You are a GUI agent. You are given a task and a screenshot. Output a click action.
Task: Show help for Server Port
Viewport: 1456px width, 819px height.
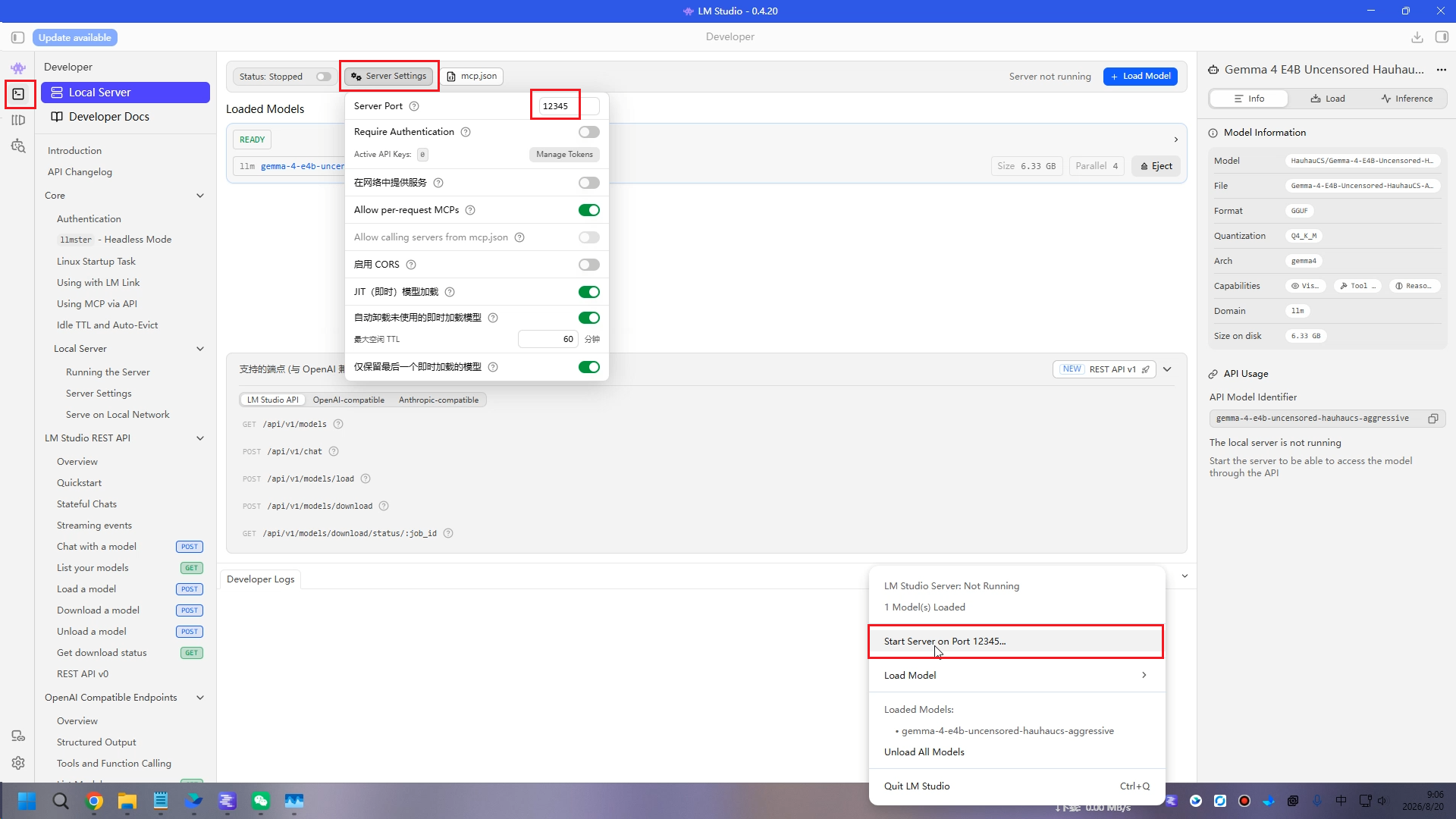tap(414, 106)
